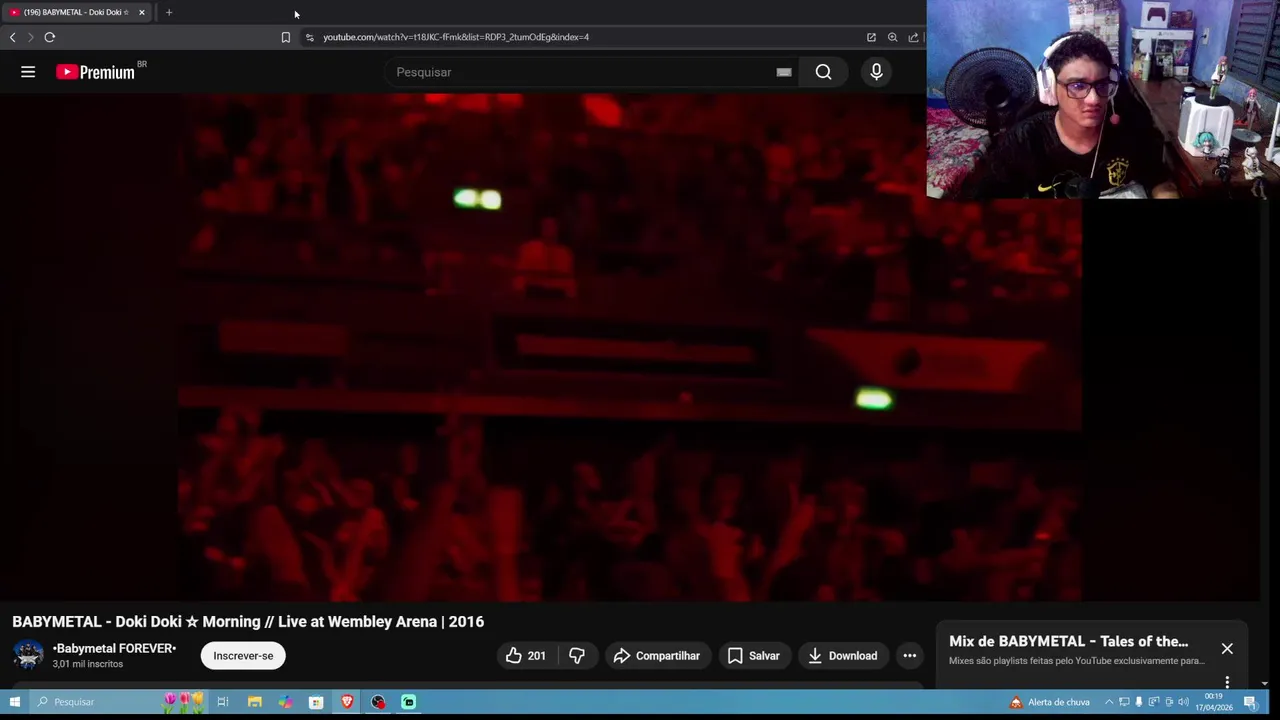
Task: Bookmark this page using the bookmark icon
Action: coord(285,37)
